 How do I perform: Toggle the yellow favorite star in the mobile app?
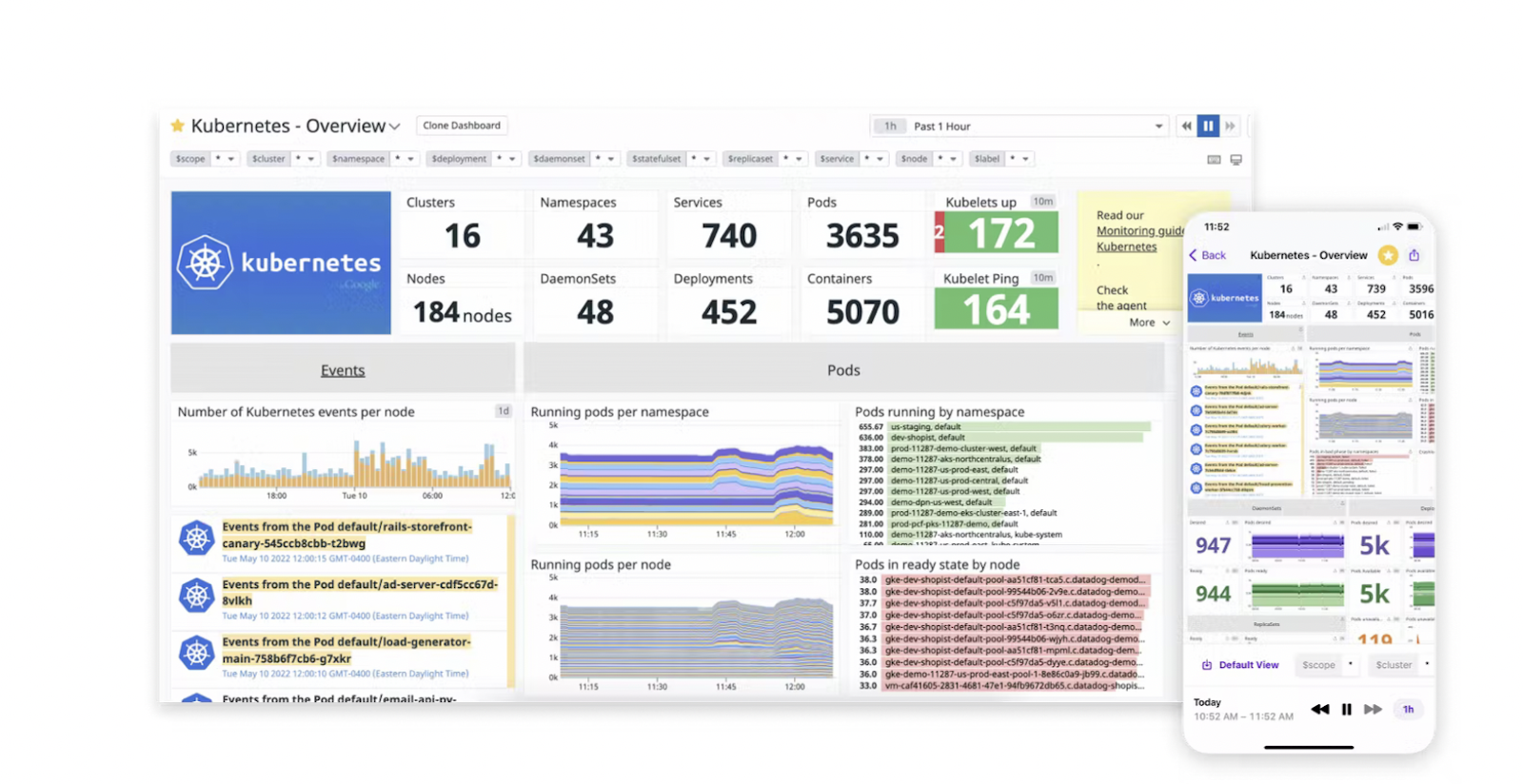point(1389,255)
